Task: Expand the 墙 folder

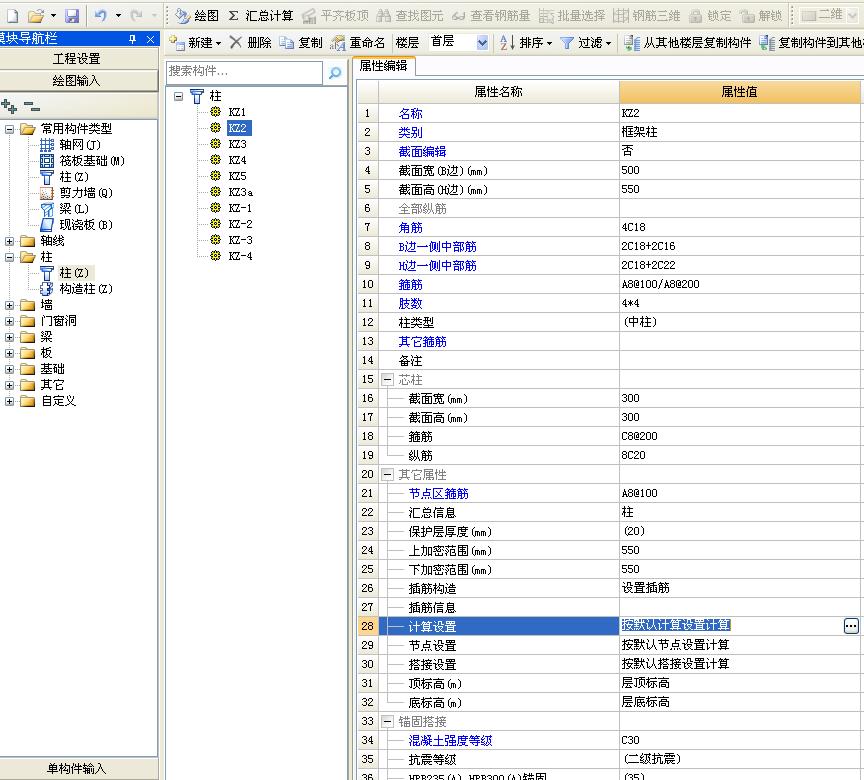Action: pyautogui.click(x=9, y=305)
